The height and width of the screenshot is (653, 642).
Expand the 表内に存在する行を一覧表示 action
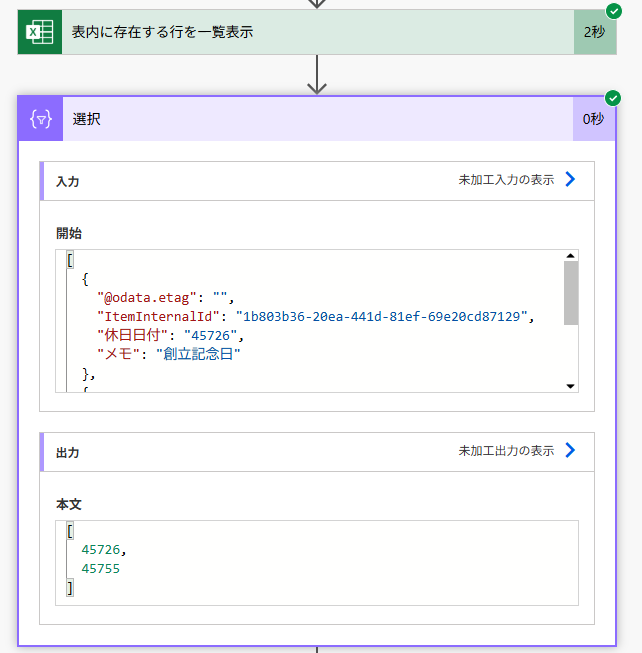point(317,32)
